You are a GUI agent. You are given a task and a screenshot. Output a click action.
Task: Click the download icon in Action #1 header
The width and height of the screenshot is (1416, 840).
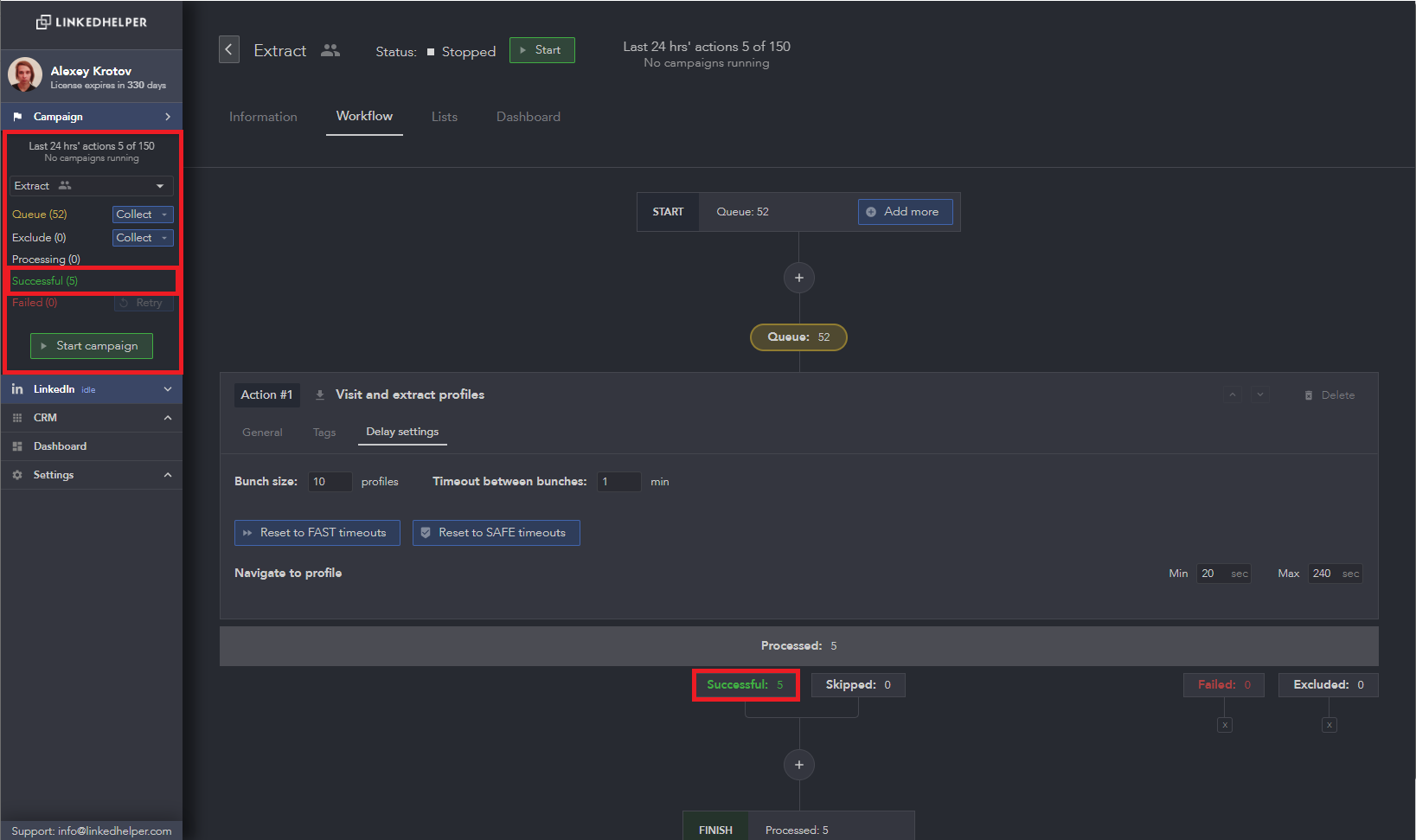320,394
